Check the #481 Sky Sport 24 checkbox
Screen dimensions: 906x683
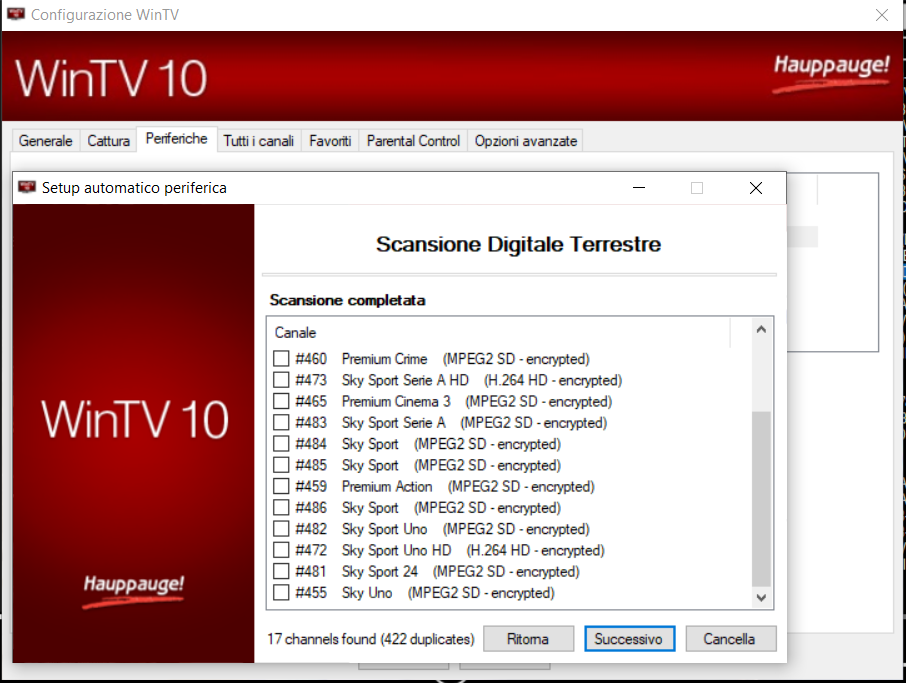[281, 571]
